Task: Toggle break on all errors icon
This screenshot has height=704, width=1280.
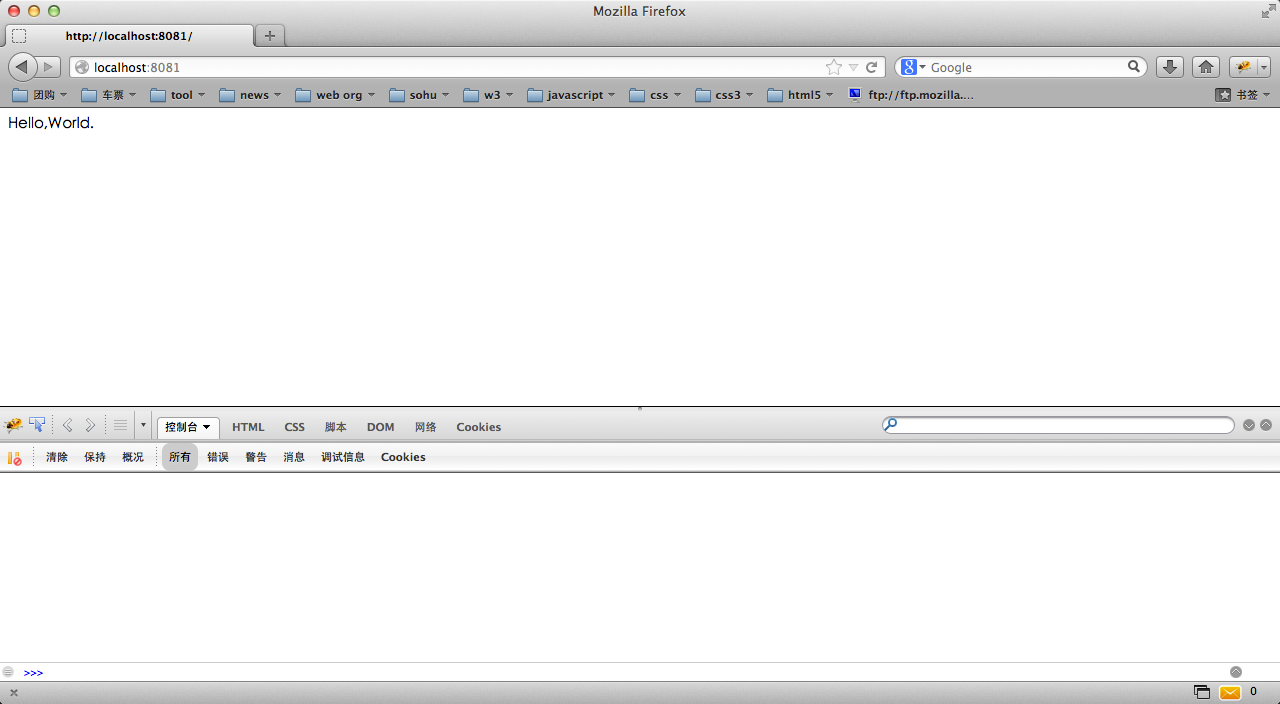Action: click(x=14, y=457)
